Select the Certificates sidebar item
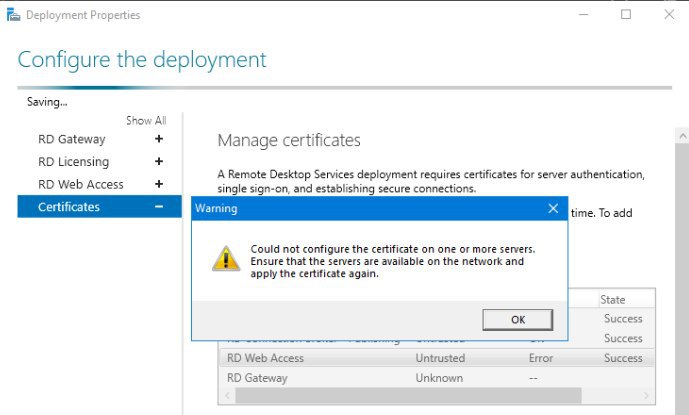 click(x=99, y=207)
